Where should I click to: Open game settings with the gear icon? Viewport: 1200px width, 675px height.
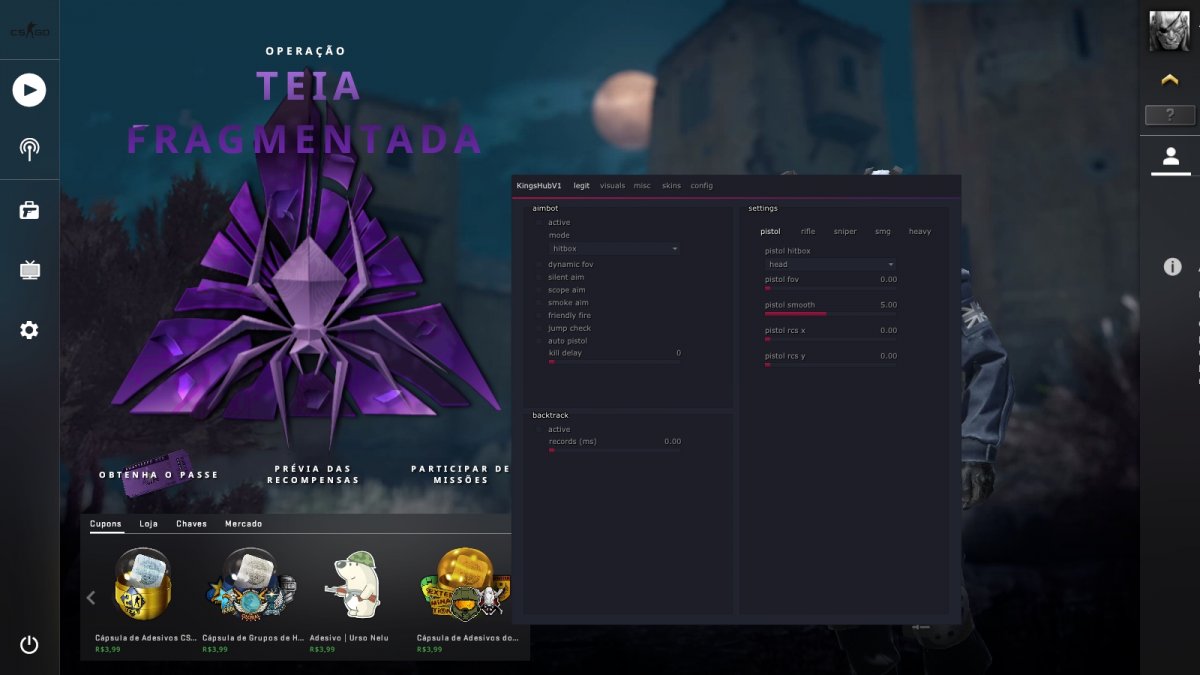pos(29,330)
